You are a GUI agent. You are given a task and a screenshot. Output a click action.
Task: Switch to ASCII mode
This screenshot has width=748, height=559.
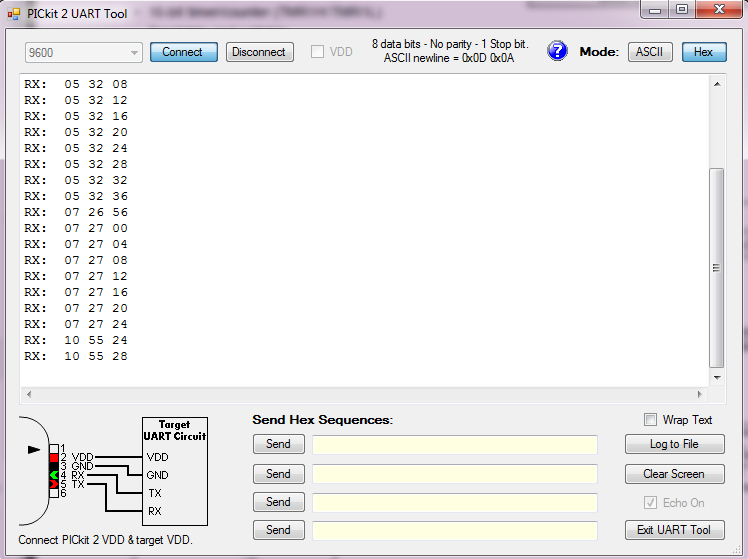[x=650, y=52]
